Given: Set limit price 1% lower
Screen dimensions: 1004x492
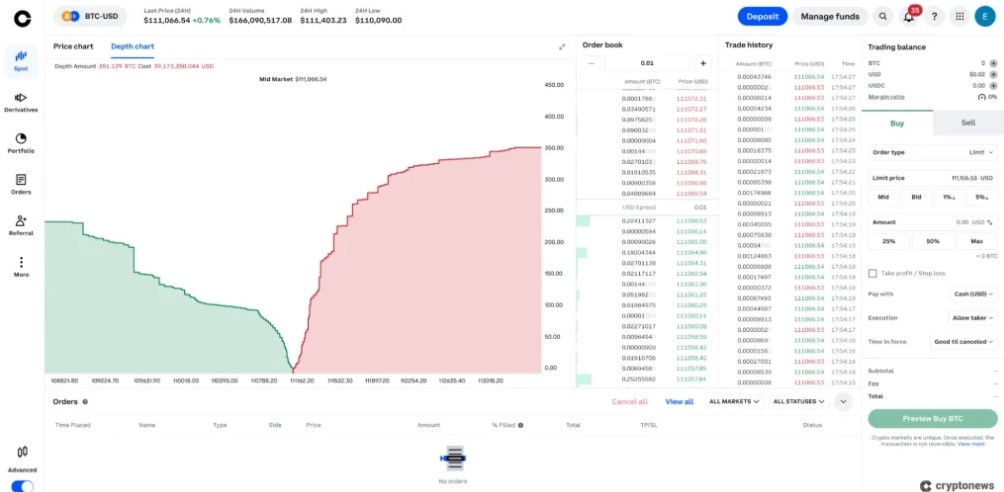Looking at the screenshot, I should click(949, 197).
